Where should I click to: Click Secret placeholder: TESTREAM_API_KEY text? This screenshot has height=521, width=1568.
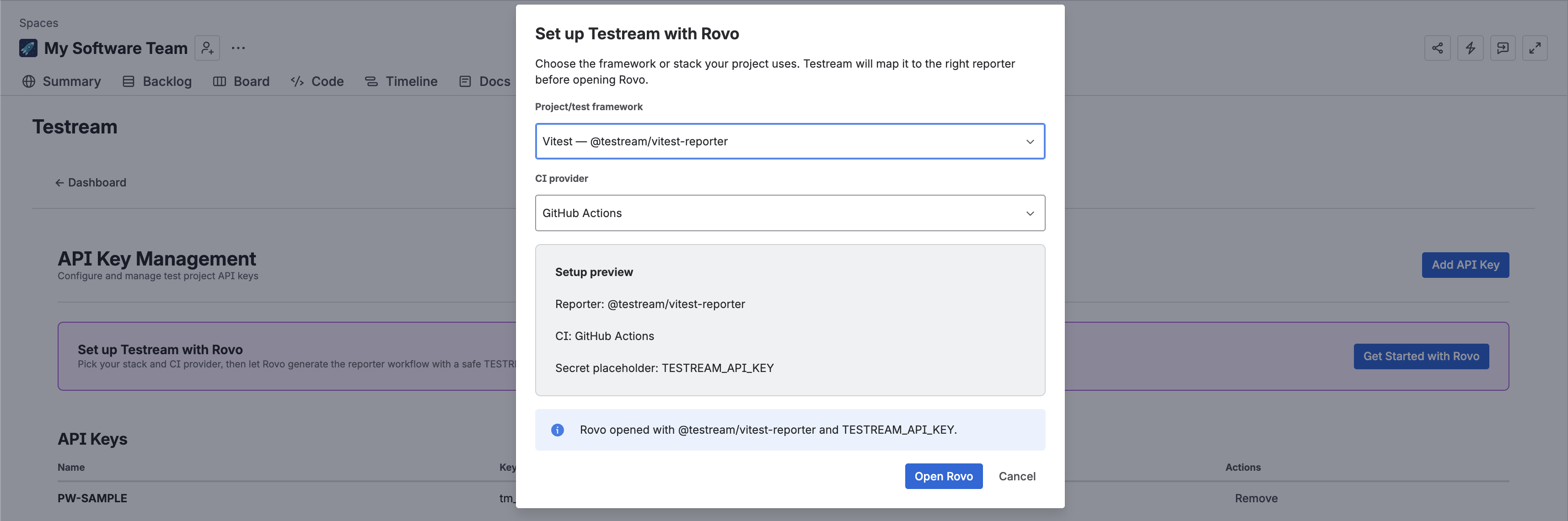point(664,368)
